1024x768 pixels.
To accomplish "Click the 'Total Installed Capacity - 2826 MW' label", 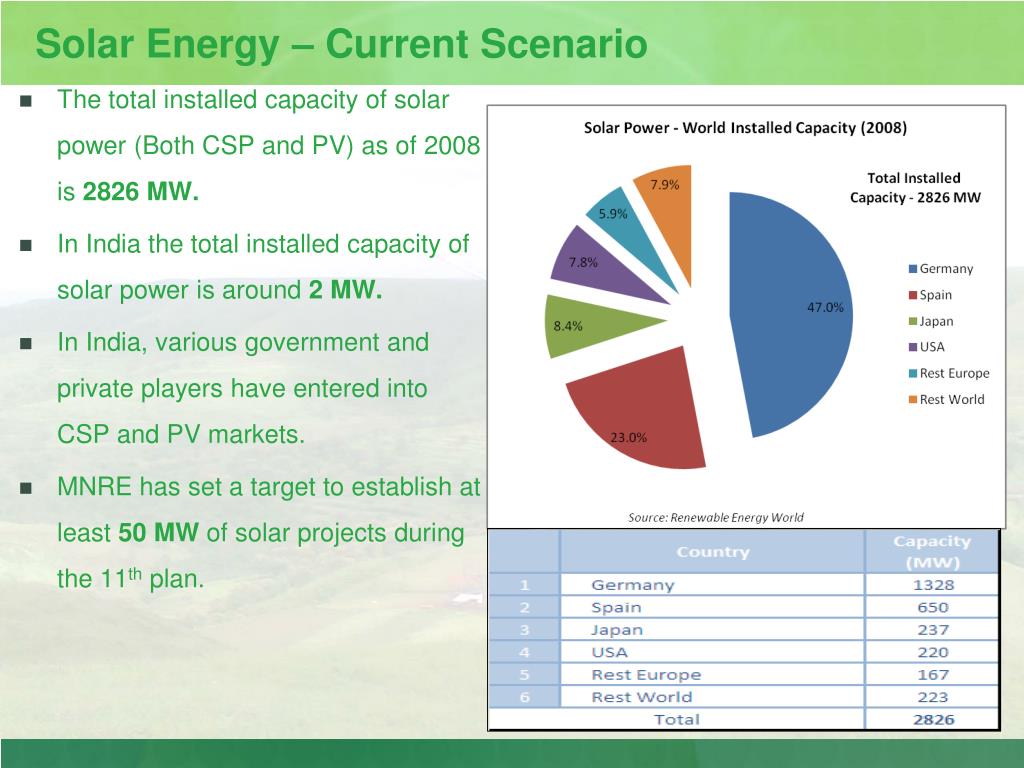I will coord(914,188).
